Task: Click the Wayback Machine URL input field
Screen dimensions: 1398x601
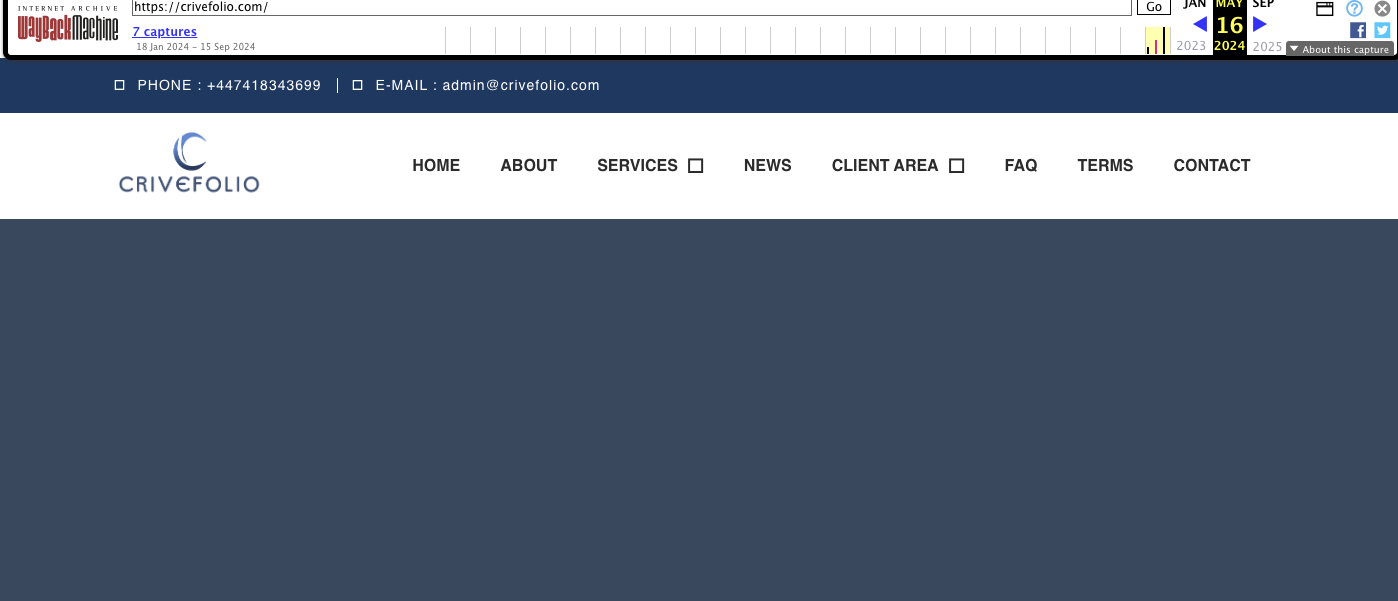Action: [630, 7]
